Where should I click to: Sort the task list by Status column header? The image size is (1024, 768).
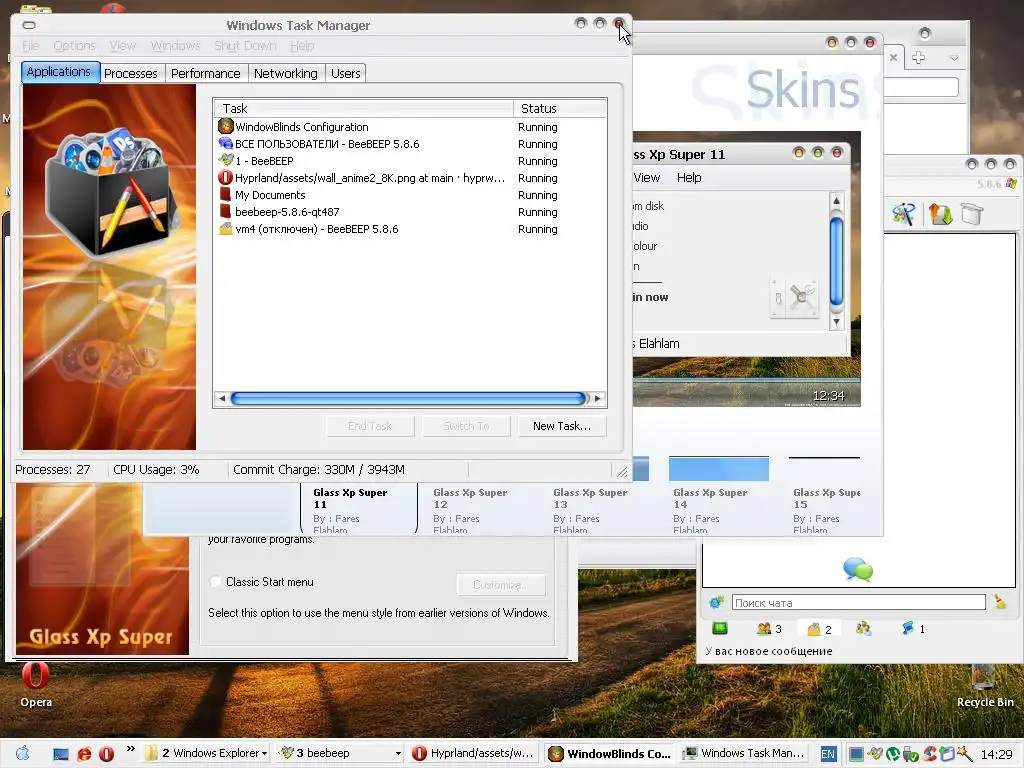pyautogui.click(x=560, y=108)
